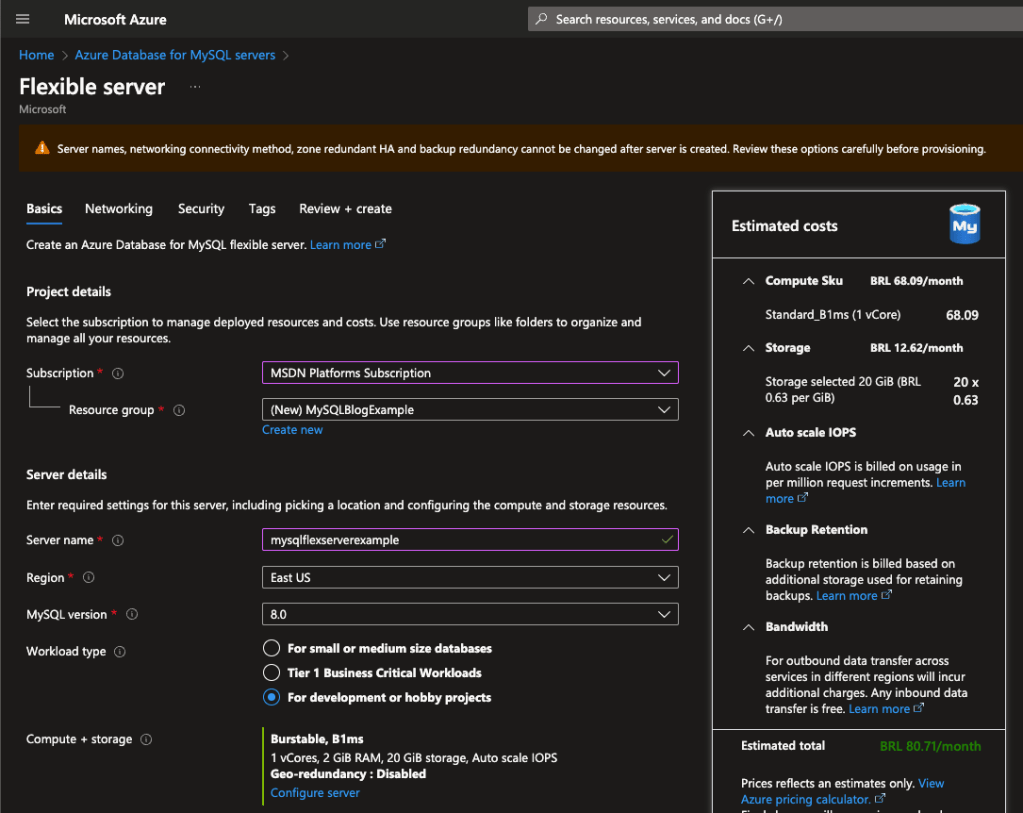Expand the Region dropdown showing East US

coord(469,578)
